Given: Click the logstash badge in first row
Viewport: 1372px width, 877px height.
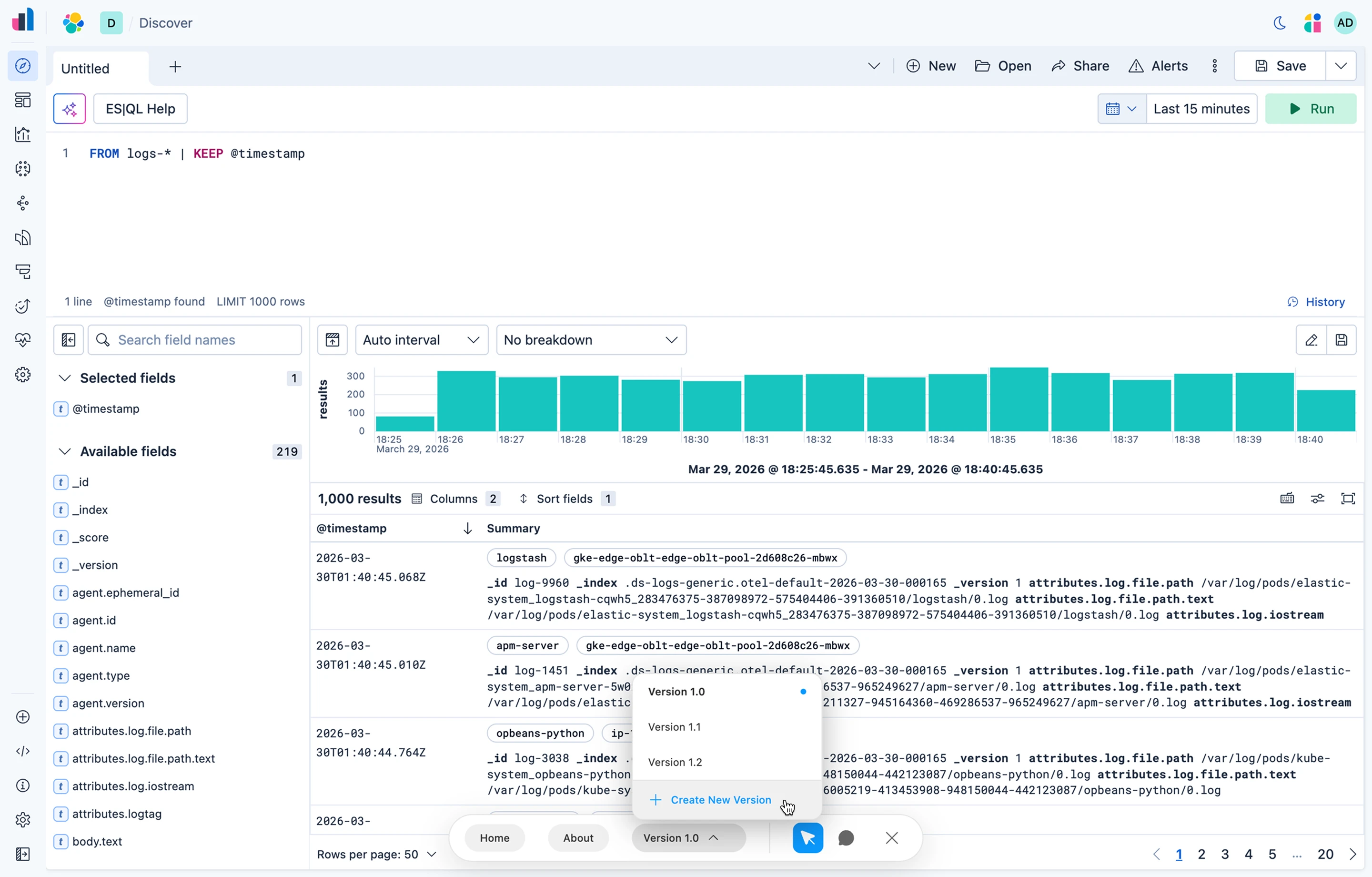Looking at the screenshot, I should (x=521, y=558).
